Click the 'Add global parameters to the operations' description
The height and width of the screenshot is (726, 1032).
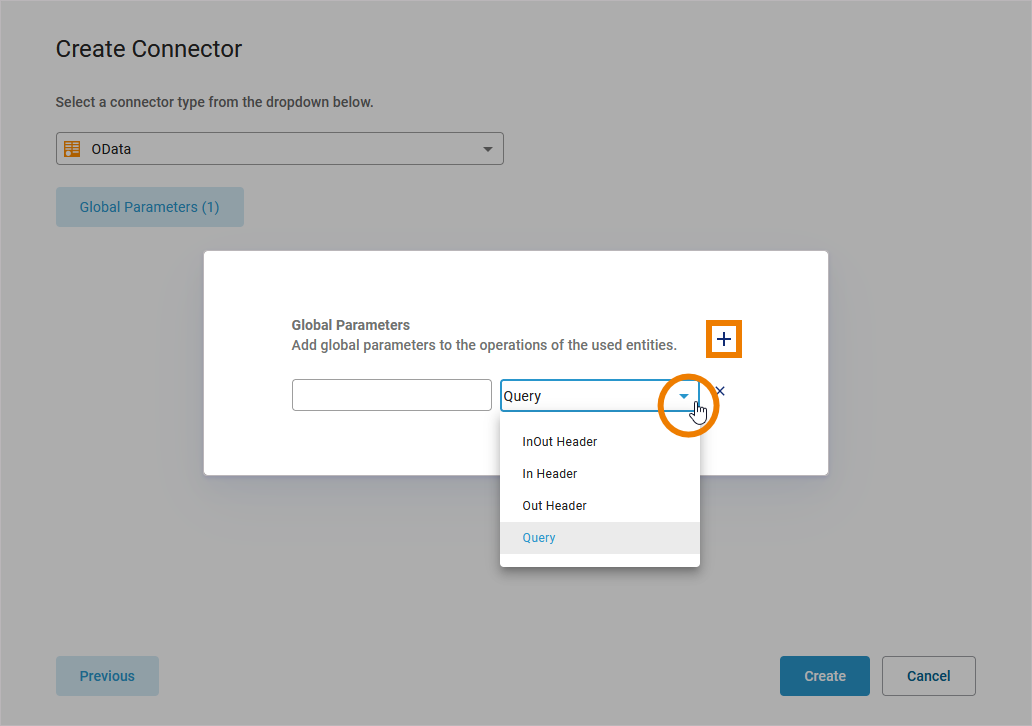484,345
